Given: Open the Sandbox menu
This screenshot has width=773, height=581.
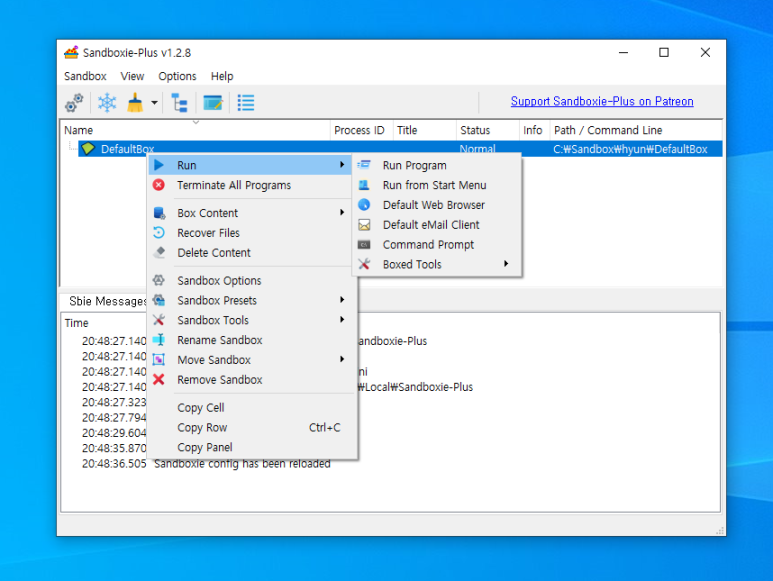Looking at the screenshot, I should coord(85,76).
